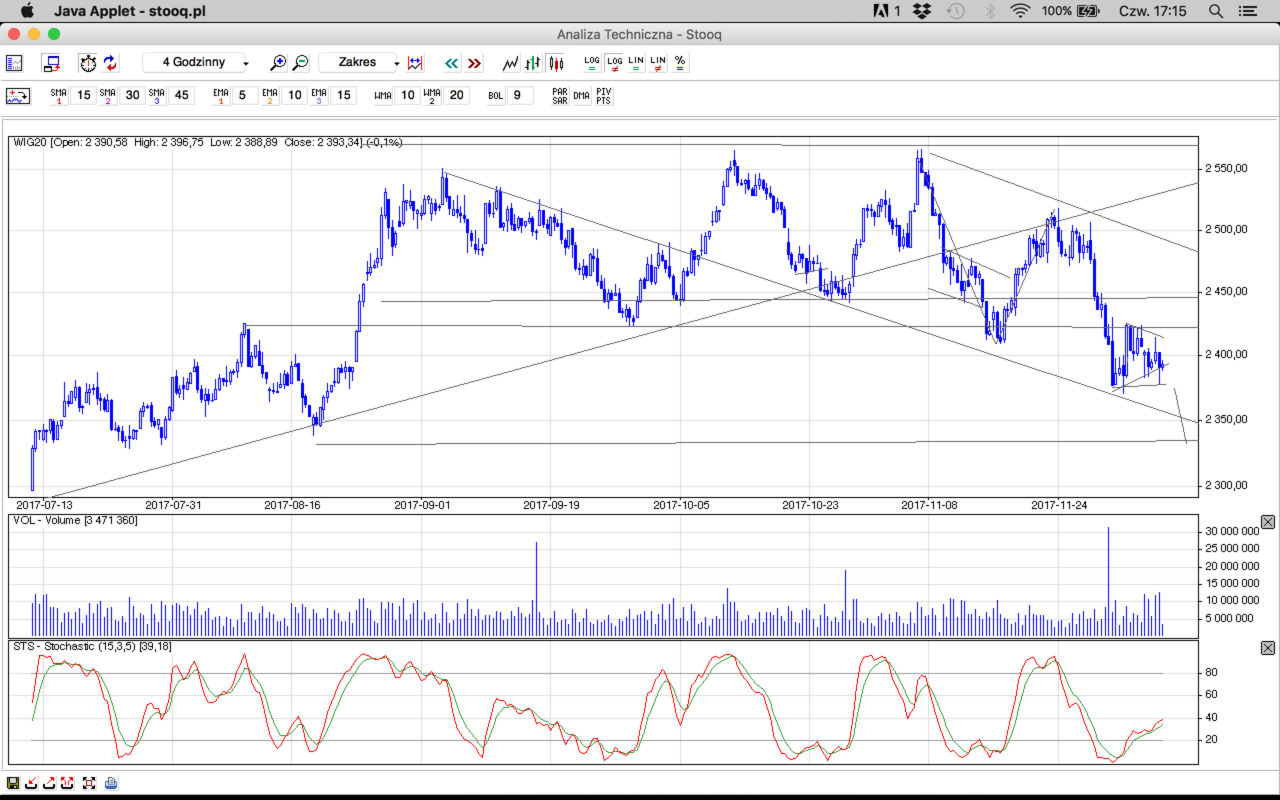The width and height of the screenshot is (1280, 800).
Task: Switch to line chart type
Action: (511, 63)
